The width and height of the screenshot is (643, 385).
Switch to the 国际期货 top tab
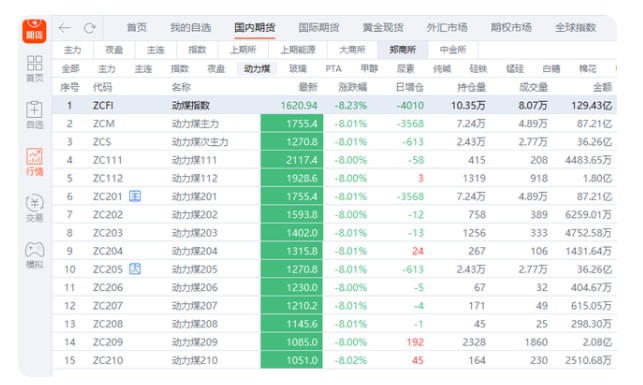point(319,28)
